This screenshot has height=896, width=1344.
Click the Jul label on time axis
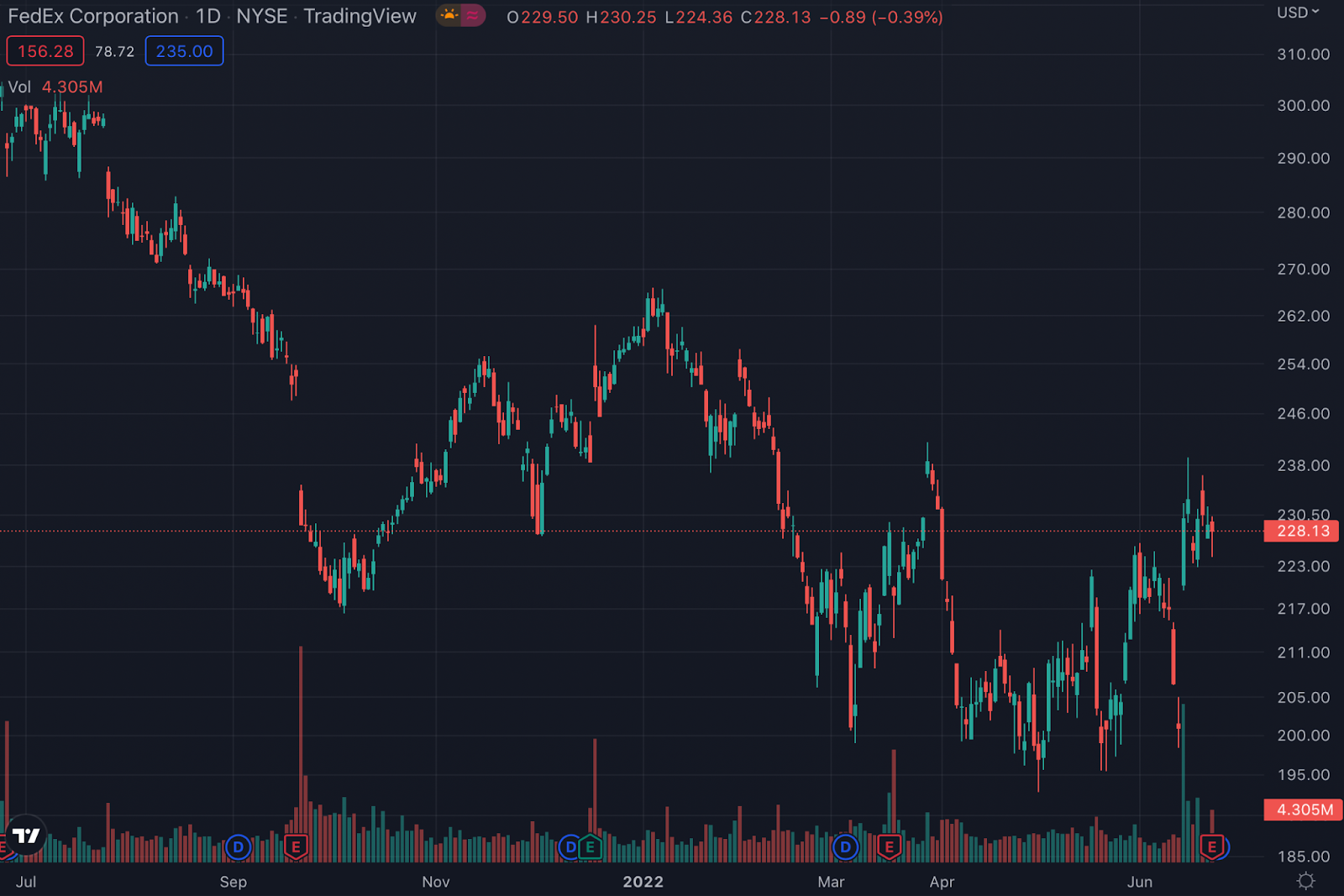pos(26,882)
